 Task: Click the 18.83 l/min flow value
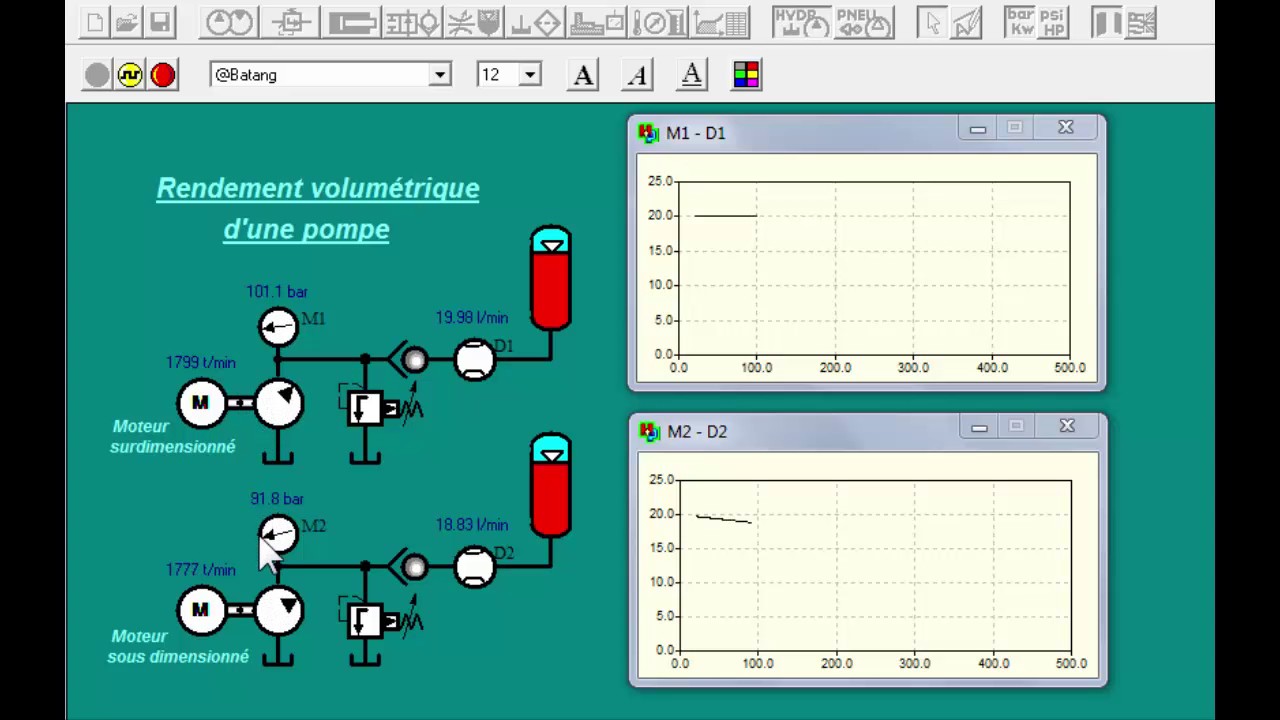[x=472, y=525]
